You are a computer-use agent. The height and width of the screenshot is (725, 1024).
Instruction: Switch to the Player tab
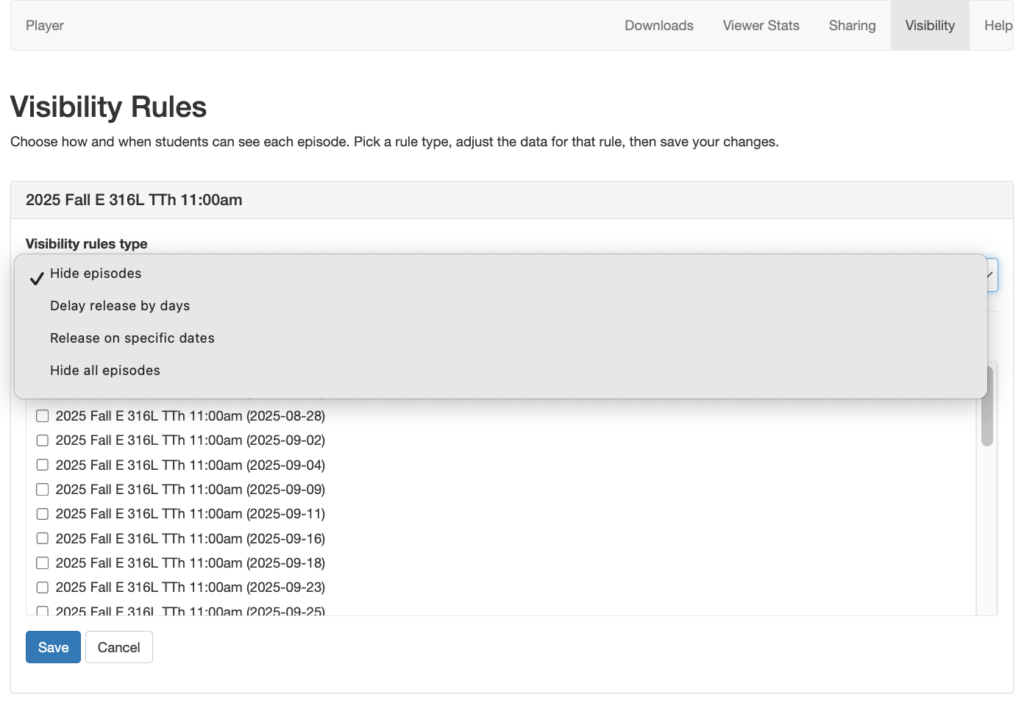44,25
